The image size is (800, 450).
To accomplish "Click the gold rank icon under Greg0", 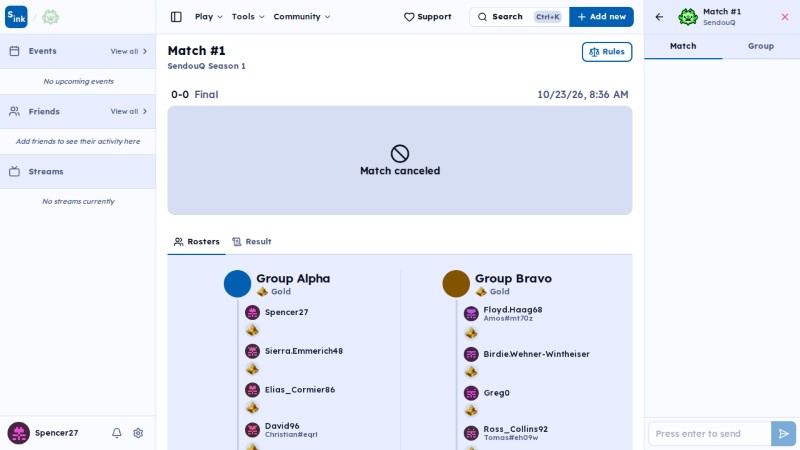I will [471, 410].
